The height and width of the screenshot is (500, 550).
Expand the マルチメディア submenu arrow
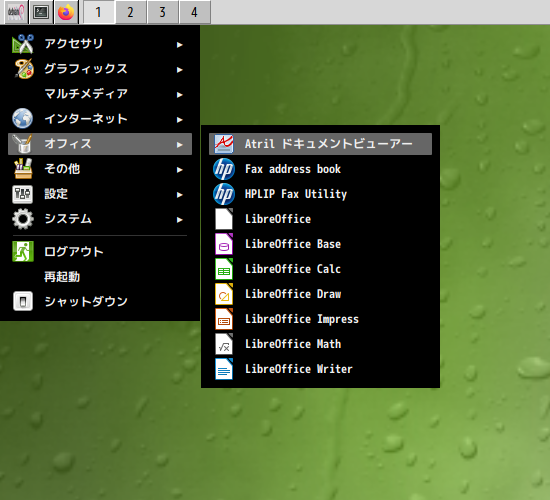[x=180, y=94]
